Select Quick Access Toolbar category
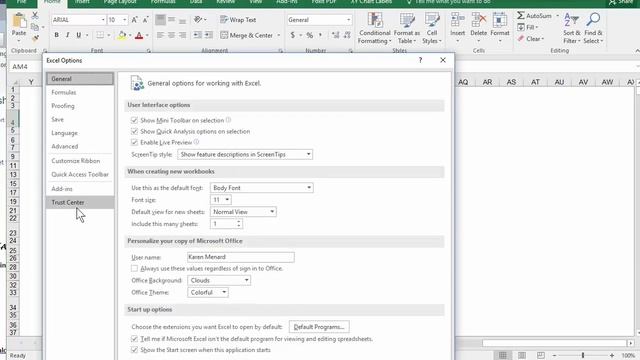 click(80, 174)
